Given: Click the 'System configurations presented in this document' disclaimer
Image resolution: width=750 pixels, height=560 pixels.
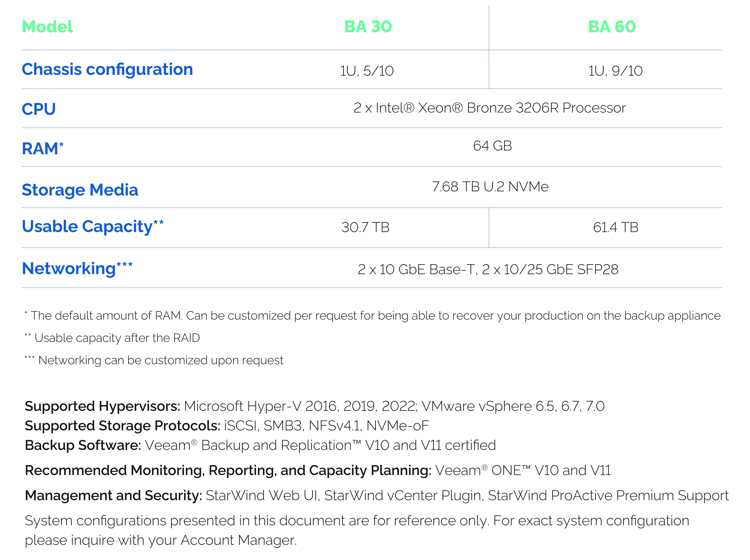Looking at the screenshot, I should pyautogui.click(x=357, y=530).
